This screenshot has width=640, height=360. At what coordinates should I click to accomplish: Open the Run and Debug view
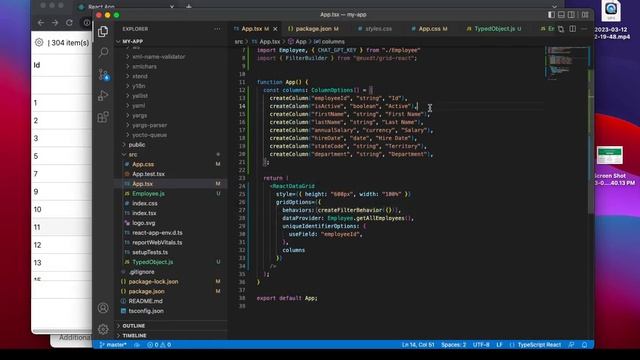coord(103,96)
